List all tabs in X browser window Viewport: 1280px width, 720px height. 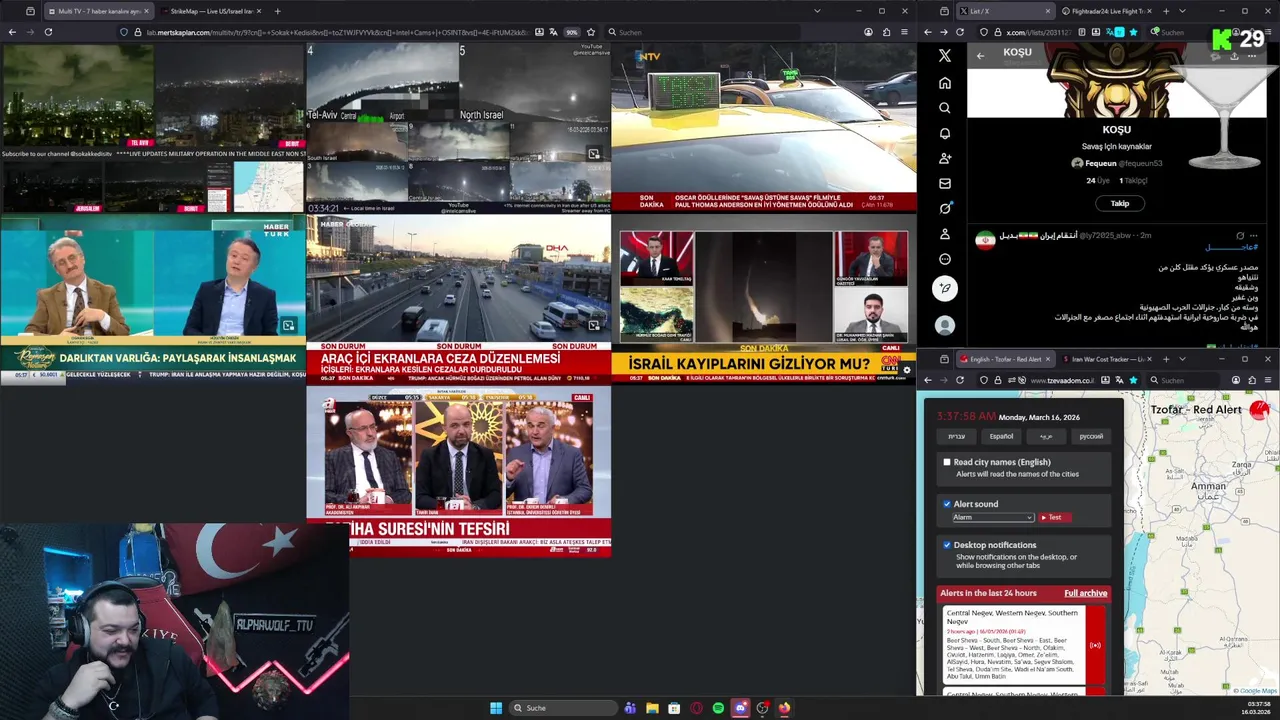pos(1182,11)
